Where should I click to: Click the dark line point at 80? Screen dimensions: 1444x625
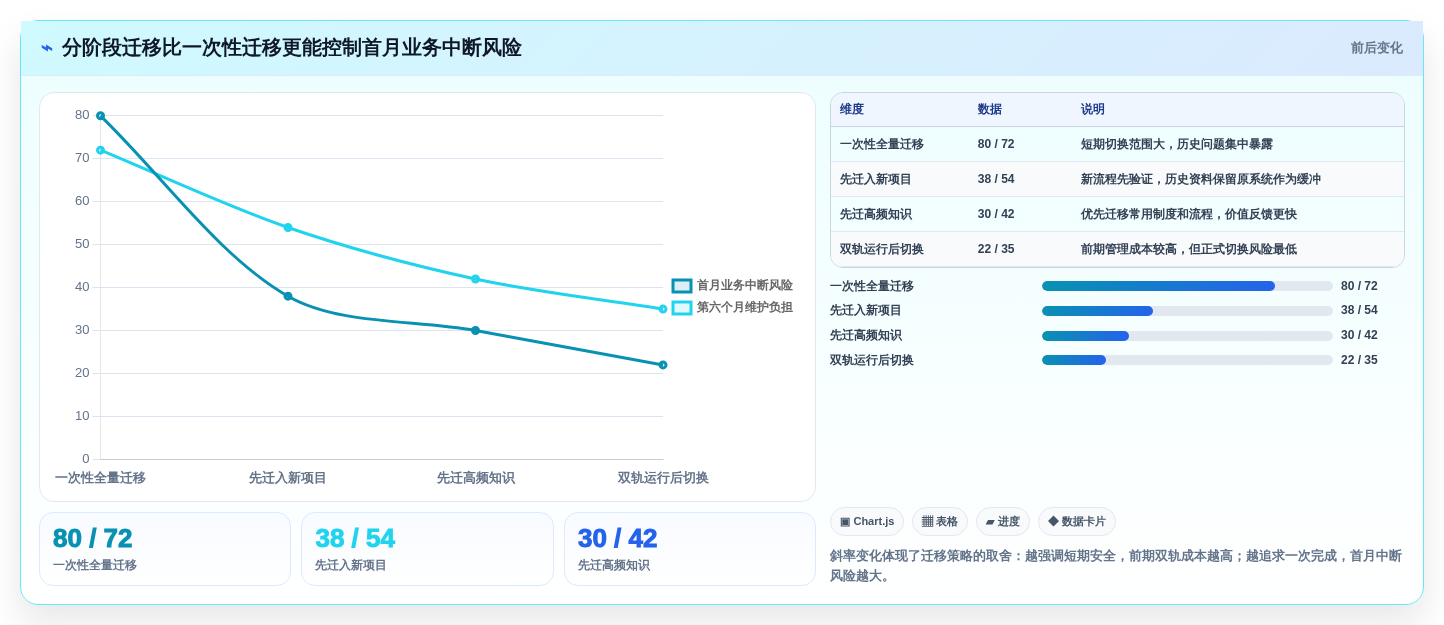(100, 116)
